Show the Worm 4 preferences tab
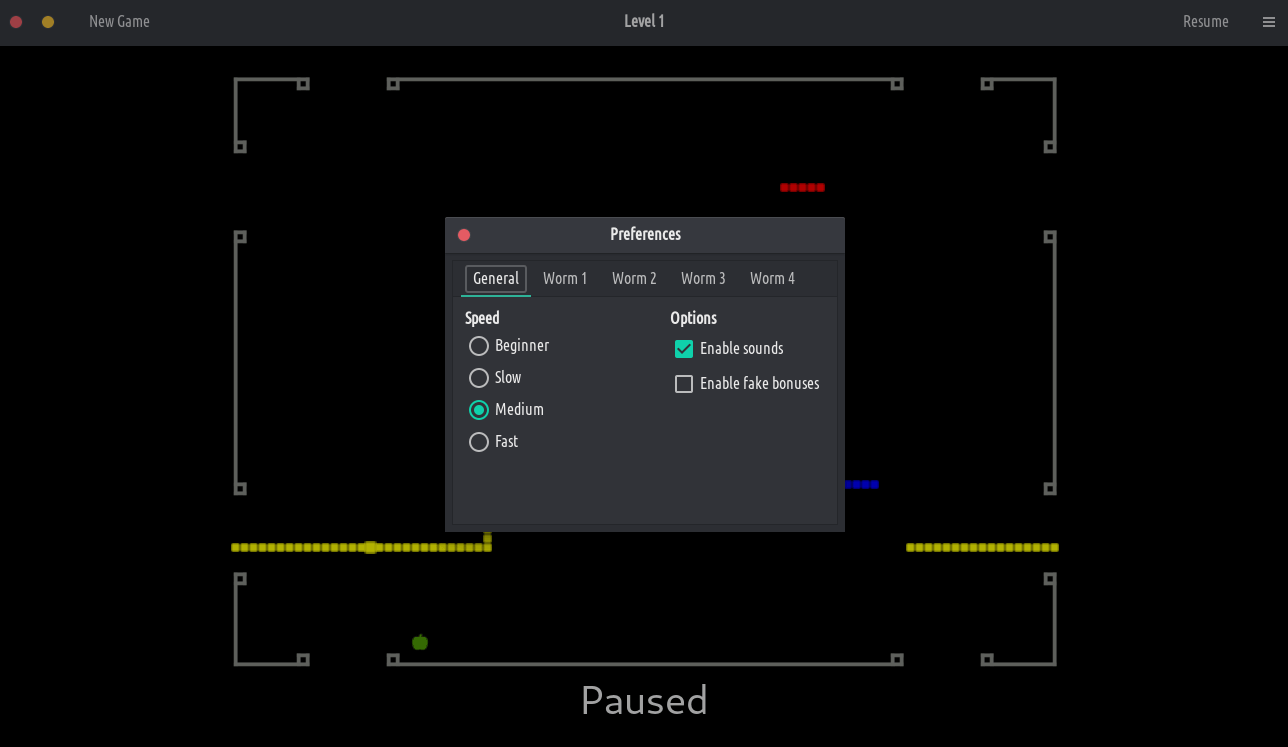1288x747 pixels. (772, 279)
